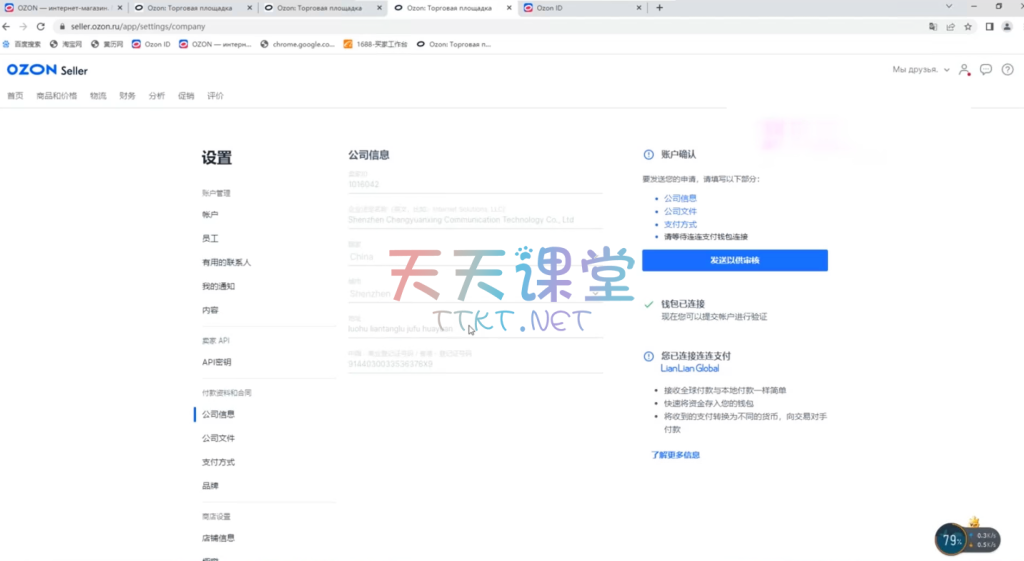Viewport: 1024px width, 561px height.
Task: Open the China country dropdown field
Action: [x=475, y=257]
